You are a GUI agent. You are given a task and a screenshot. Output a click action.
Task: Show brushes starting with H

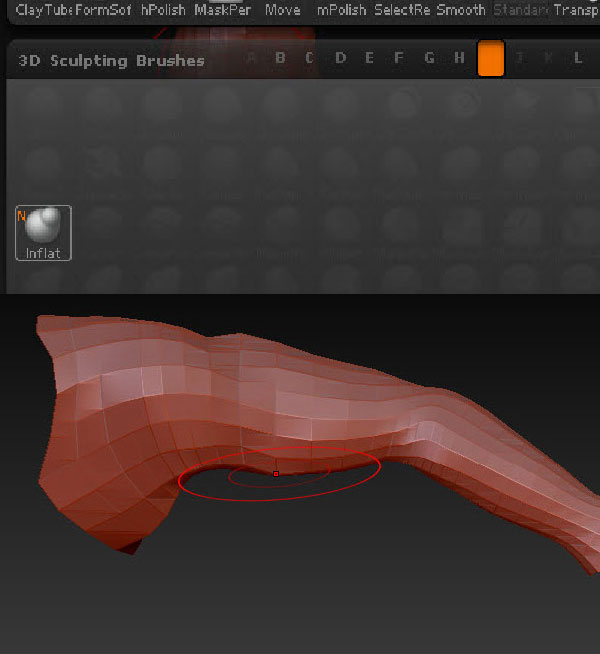459,59
